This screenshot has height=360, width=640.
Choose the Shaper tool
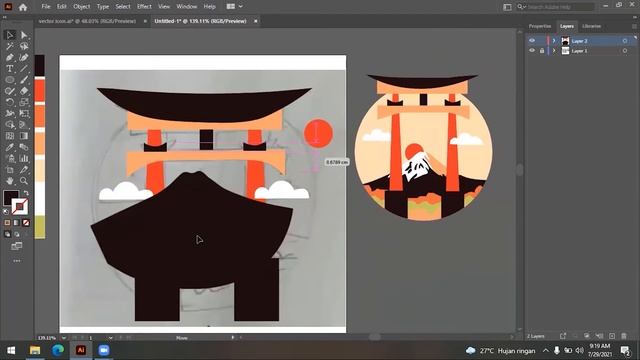coord(10,91)
